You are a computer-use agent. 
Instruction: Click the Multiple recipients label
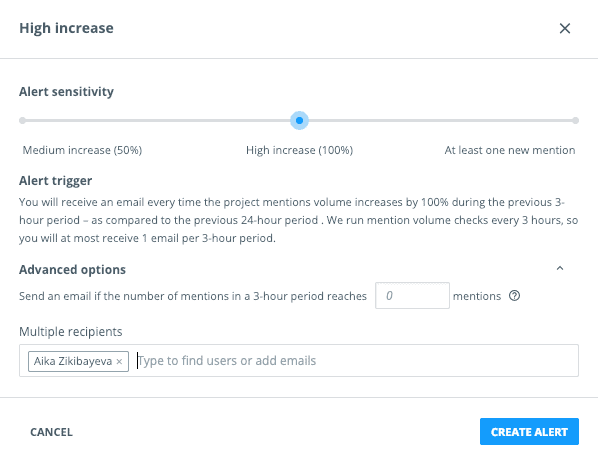coord(71,332)
